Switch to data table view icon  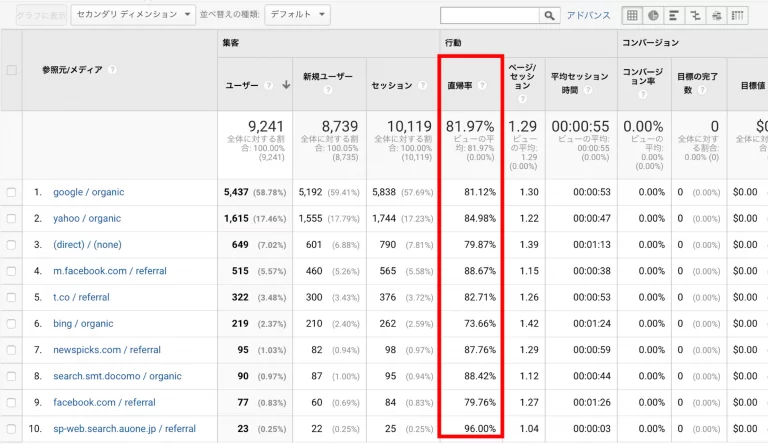coord(632,16)
